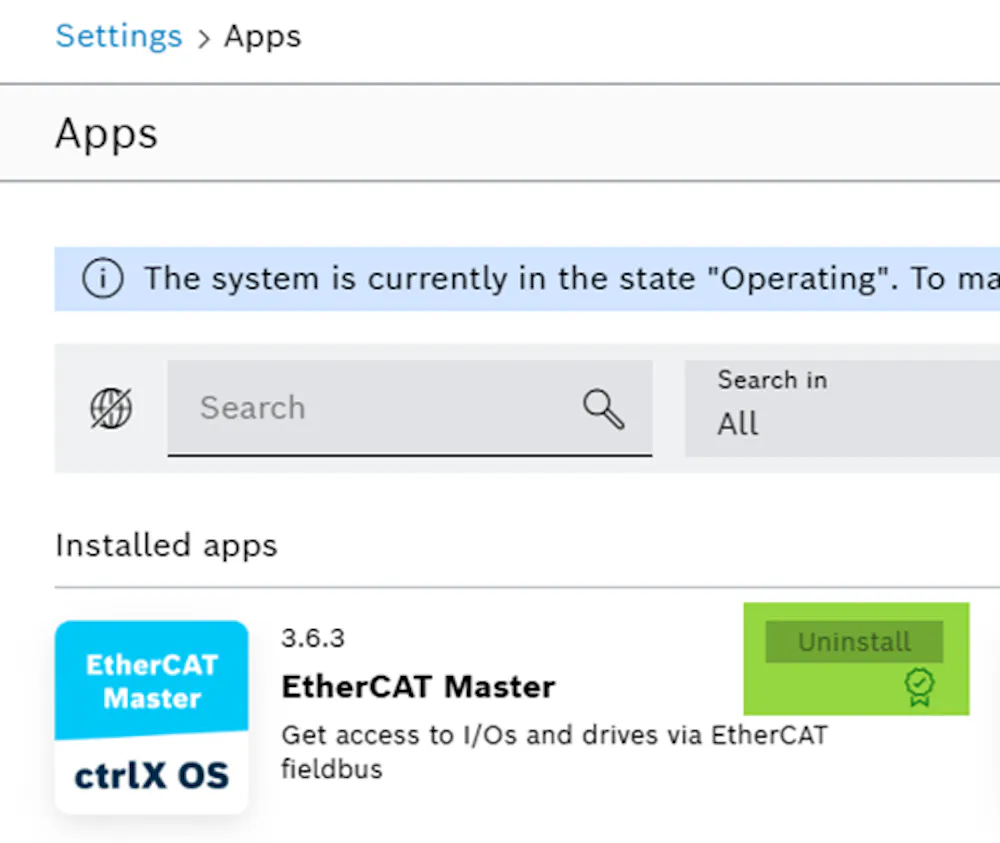Open the EtherCAT Master ctrlX OS app tile
The height and width of the screenshot is (843, 1000).
152,717
